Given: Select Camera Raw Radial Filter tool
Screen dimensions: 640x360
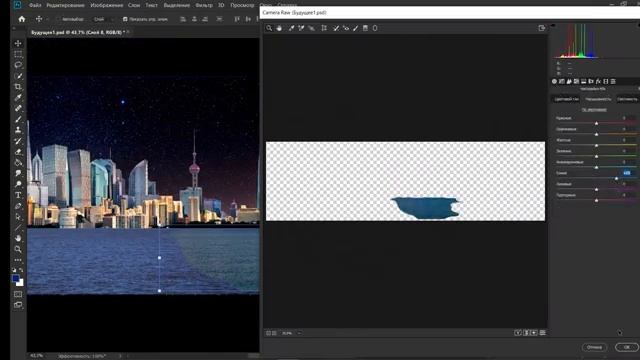Looking at the screenshot, I should [375, 28].
